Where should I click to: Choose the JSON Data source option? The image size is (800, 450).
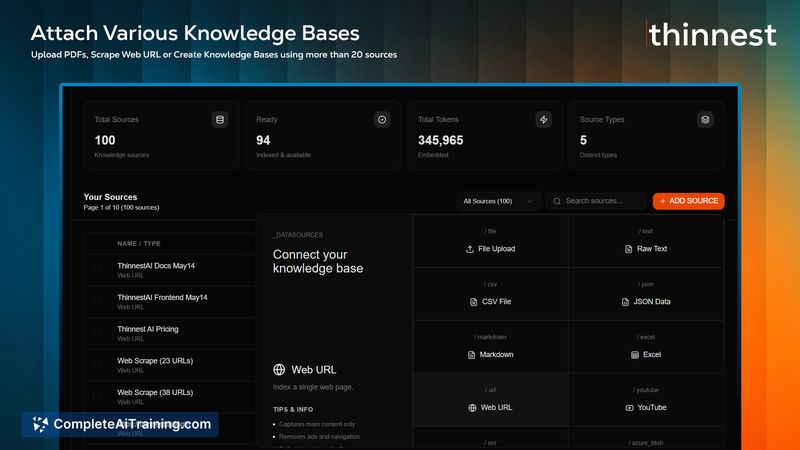(646, 294)
